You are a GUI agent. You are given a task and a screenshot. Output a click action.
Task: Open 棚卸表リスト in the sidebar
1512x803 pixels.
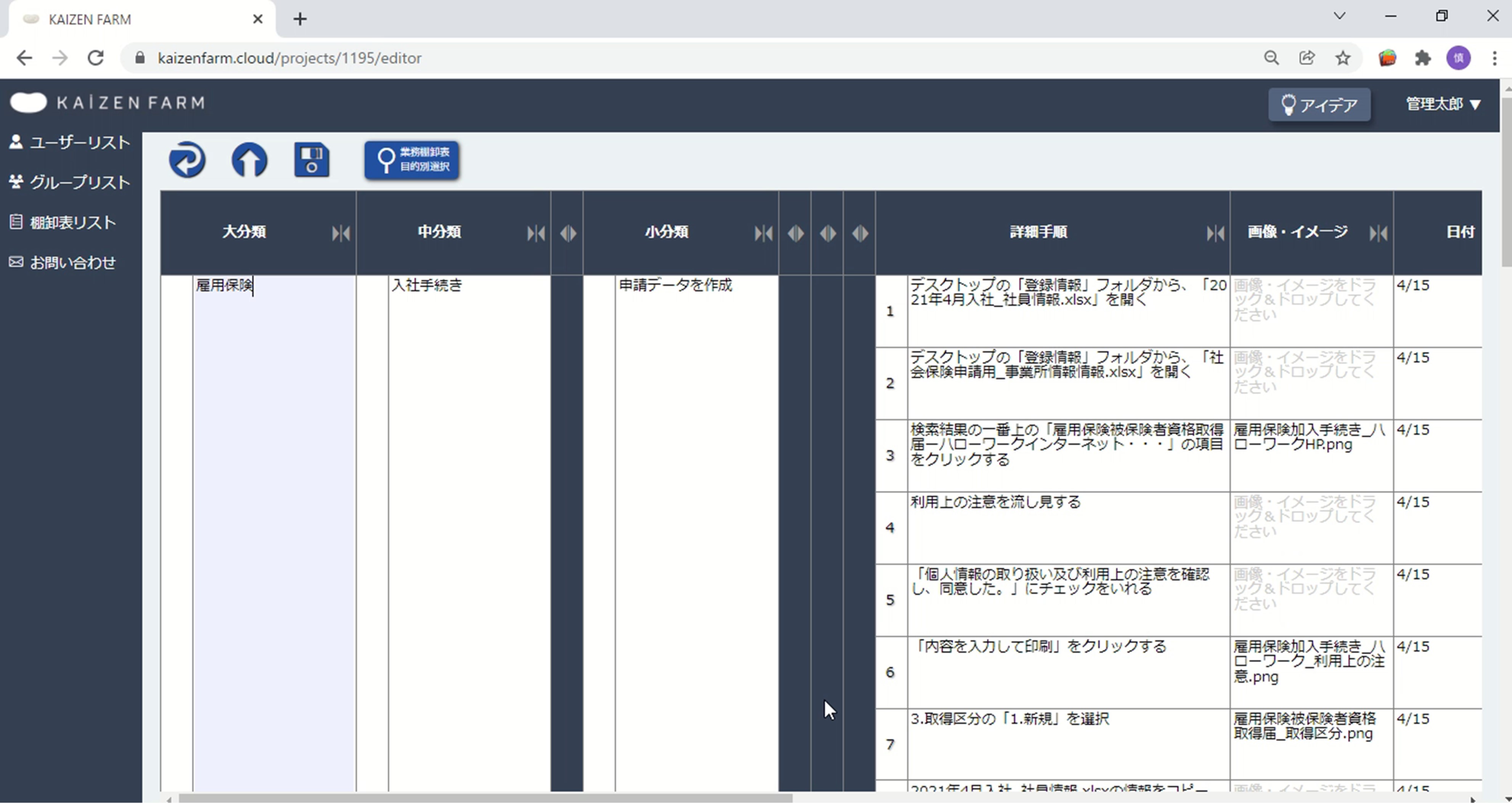pyautogui.click(x=63, y=222)
